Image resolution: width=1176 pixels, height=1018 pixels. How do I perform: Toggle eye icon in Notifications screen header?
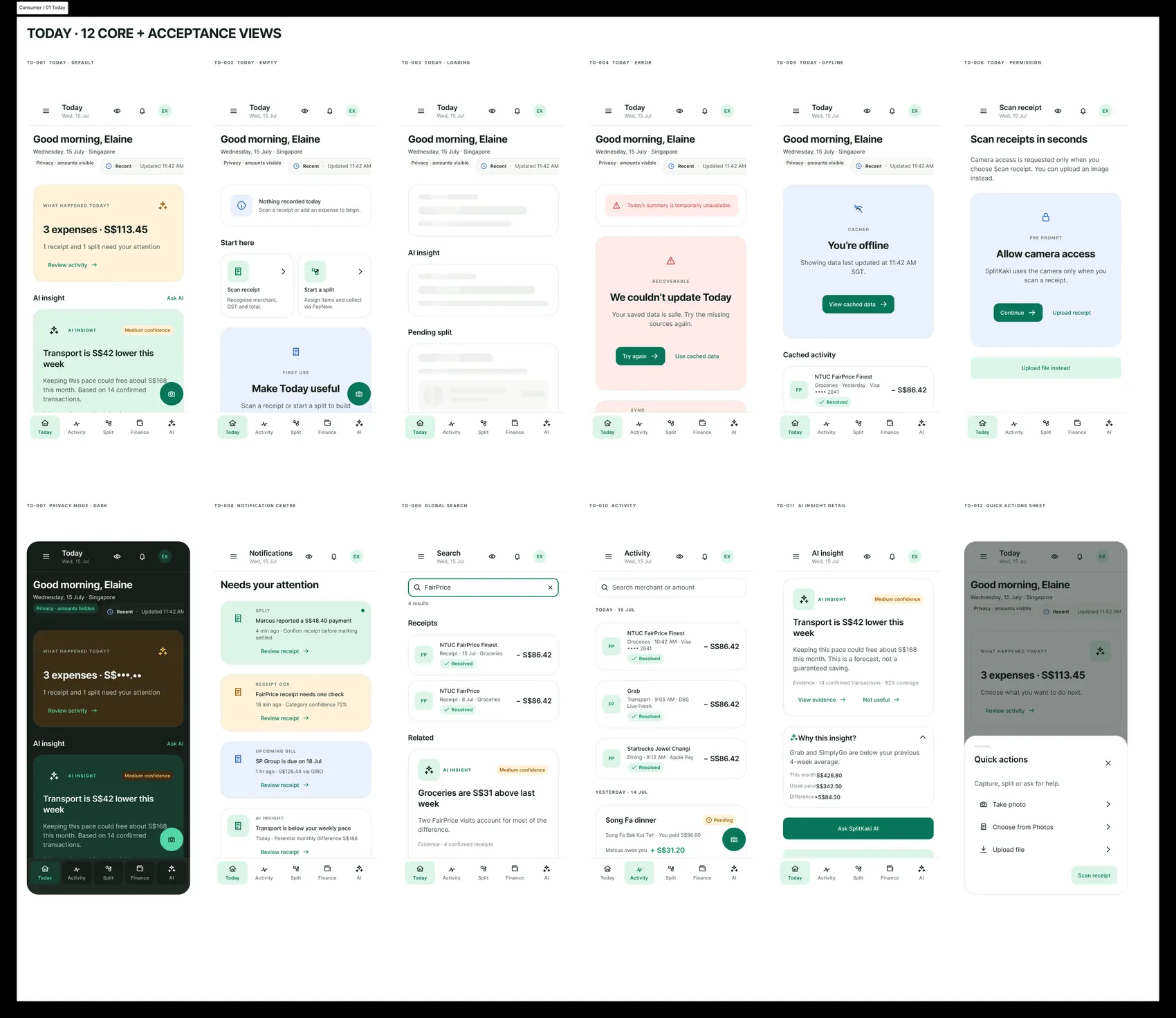coord(309,556)
